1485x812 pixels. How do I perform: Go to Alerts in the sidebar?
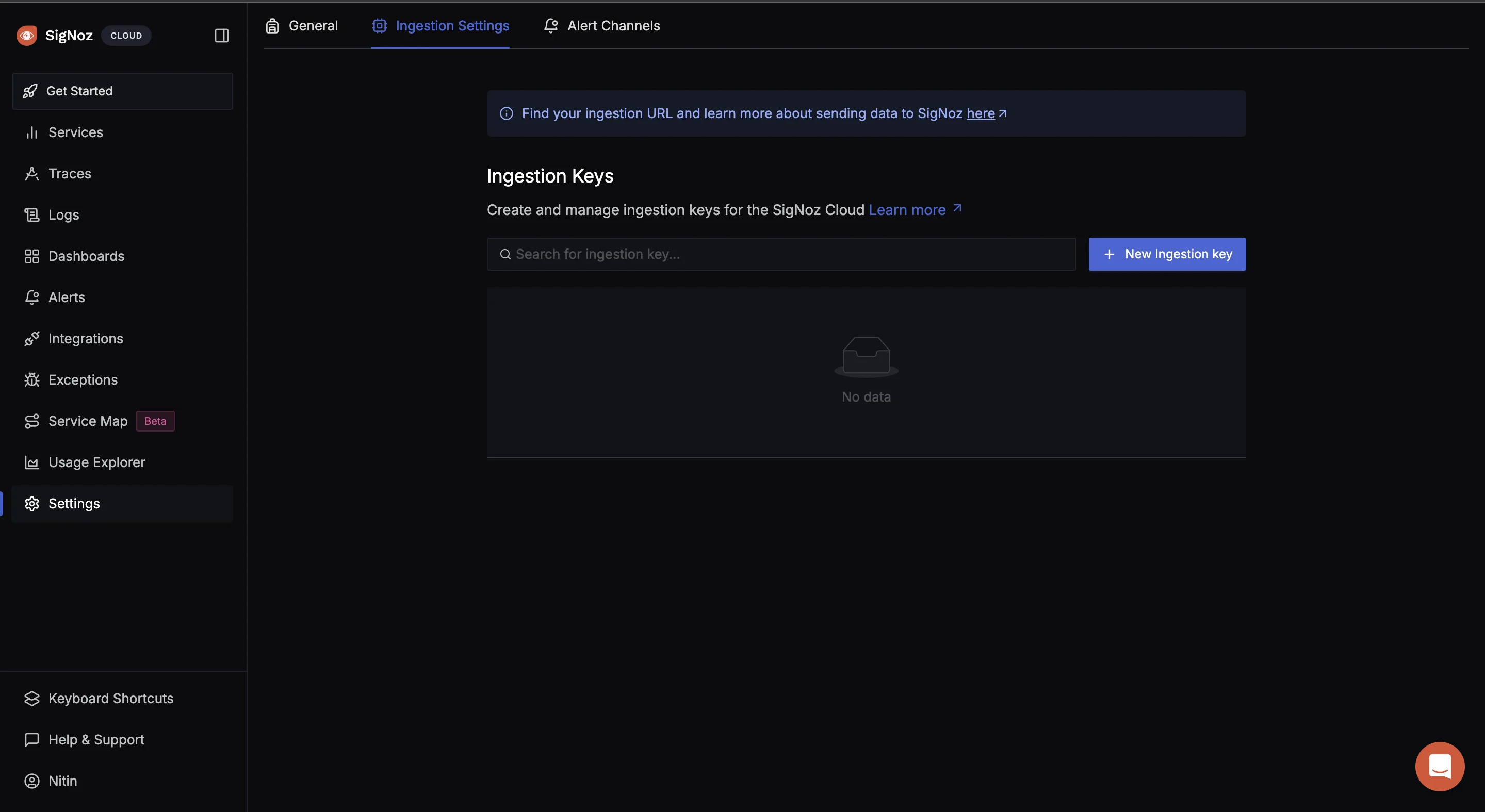pyautogui.click(x=123, y=297)
